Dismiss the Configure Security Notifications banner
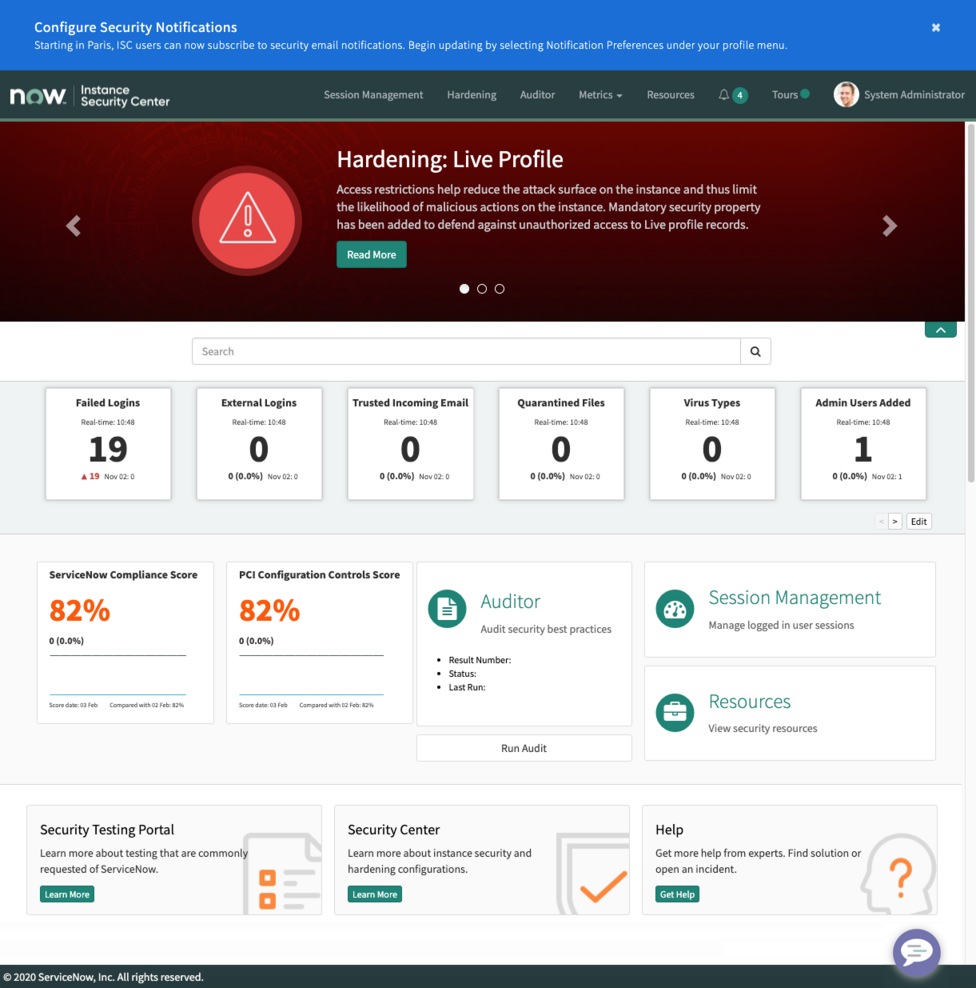Screen dimensions: 976x988 pos(936,27)
